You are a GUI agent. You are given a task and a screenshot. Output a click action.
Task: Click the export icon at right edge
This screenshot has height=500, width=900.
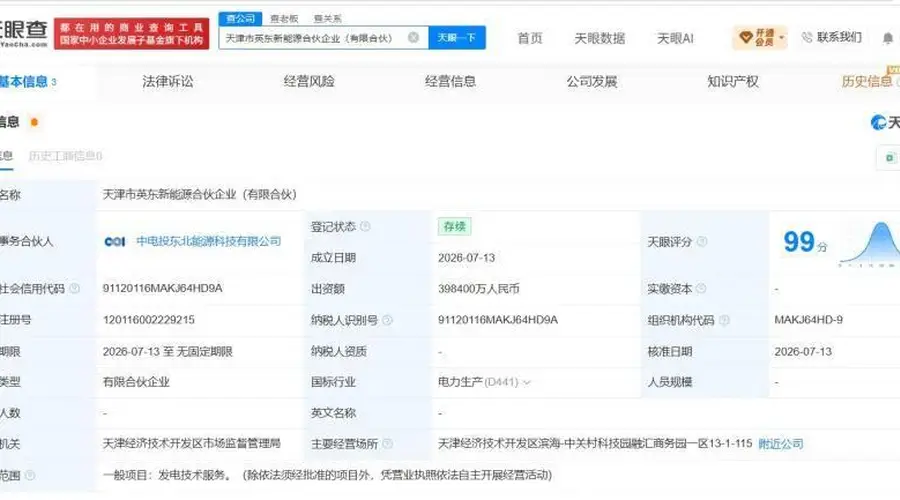tap(889, 158)
